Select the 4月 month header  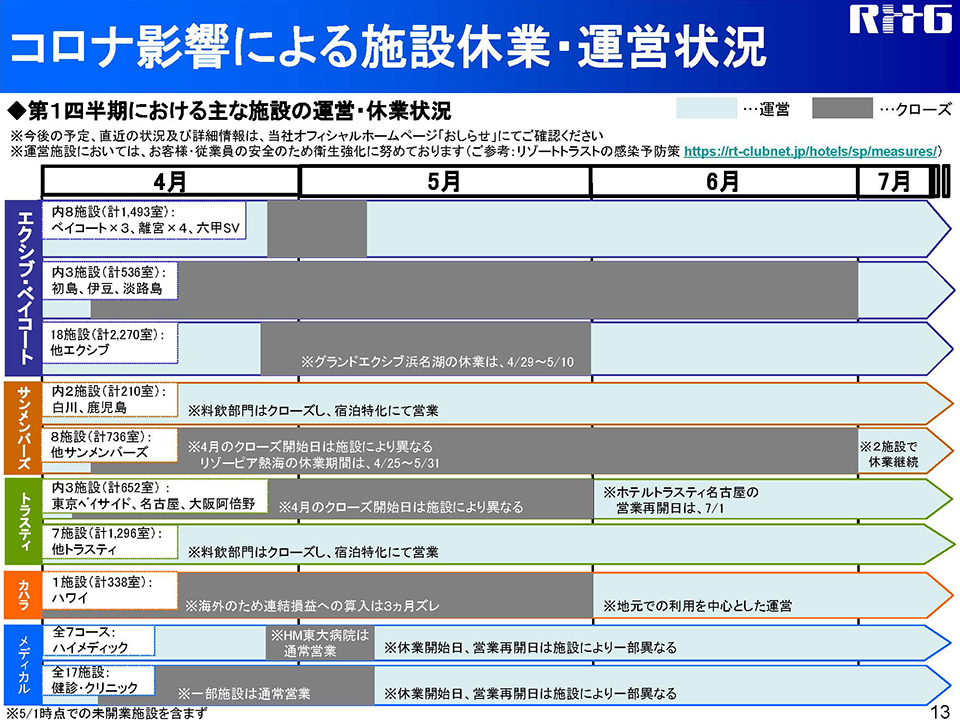[170, 182]
